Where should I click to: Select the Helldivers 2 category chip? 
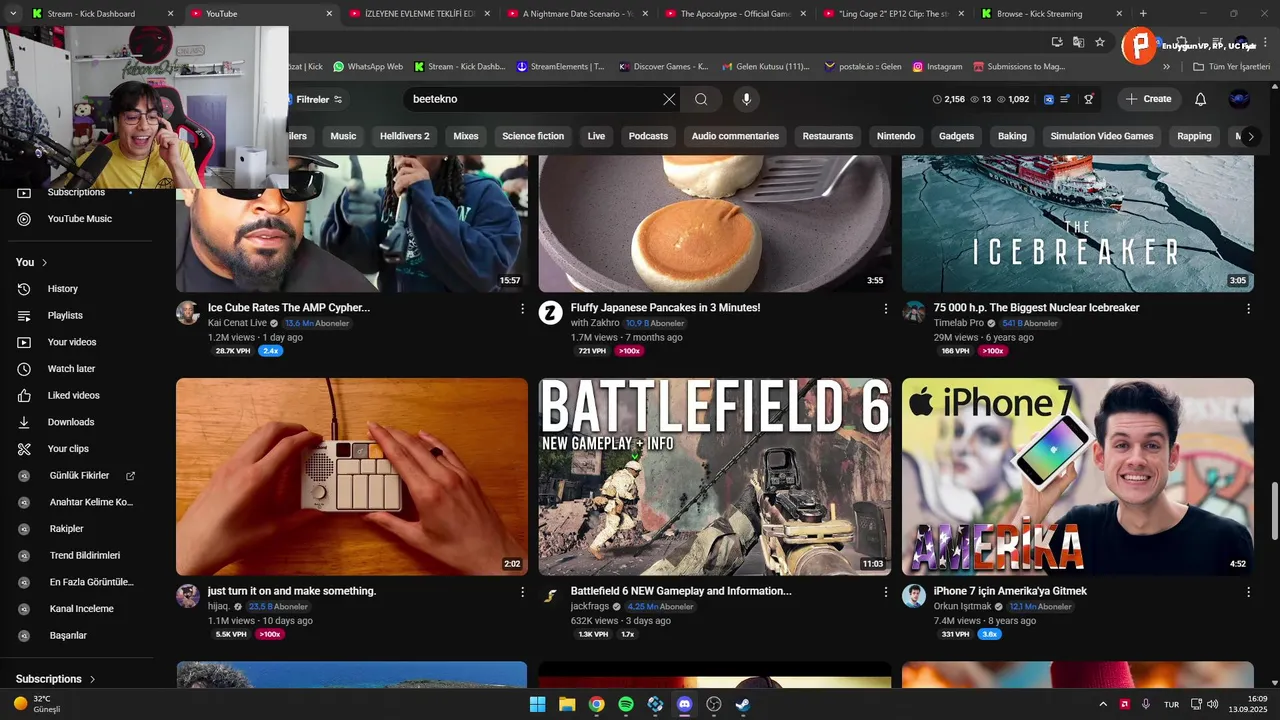(404, 136)
